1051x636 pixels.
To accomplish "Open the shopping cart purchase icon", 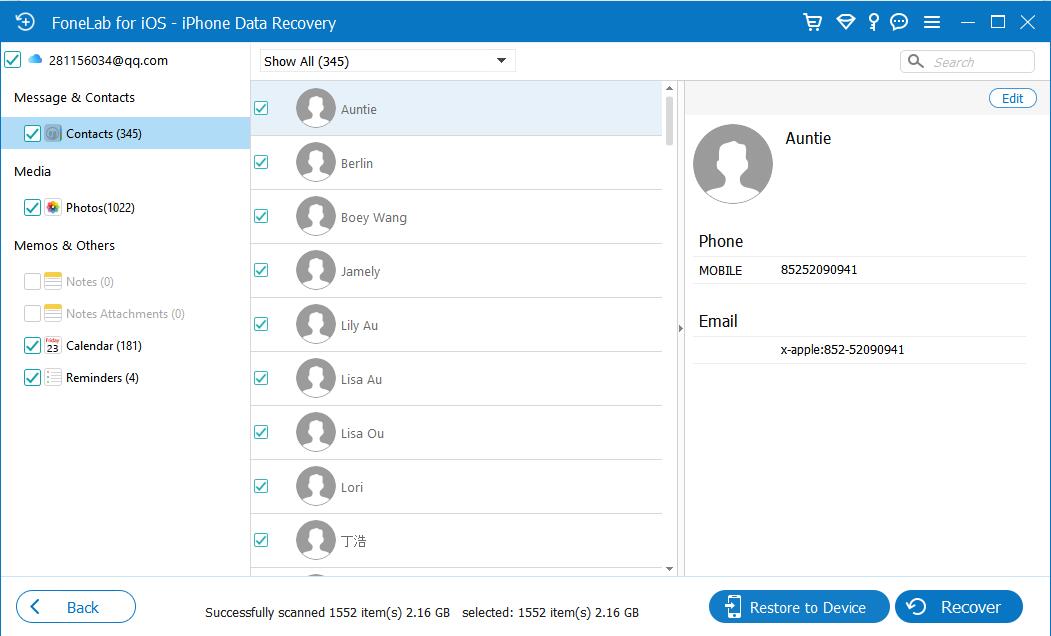I will 812,22.
